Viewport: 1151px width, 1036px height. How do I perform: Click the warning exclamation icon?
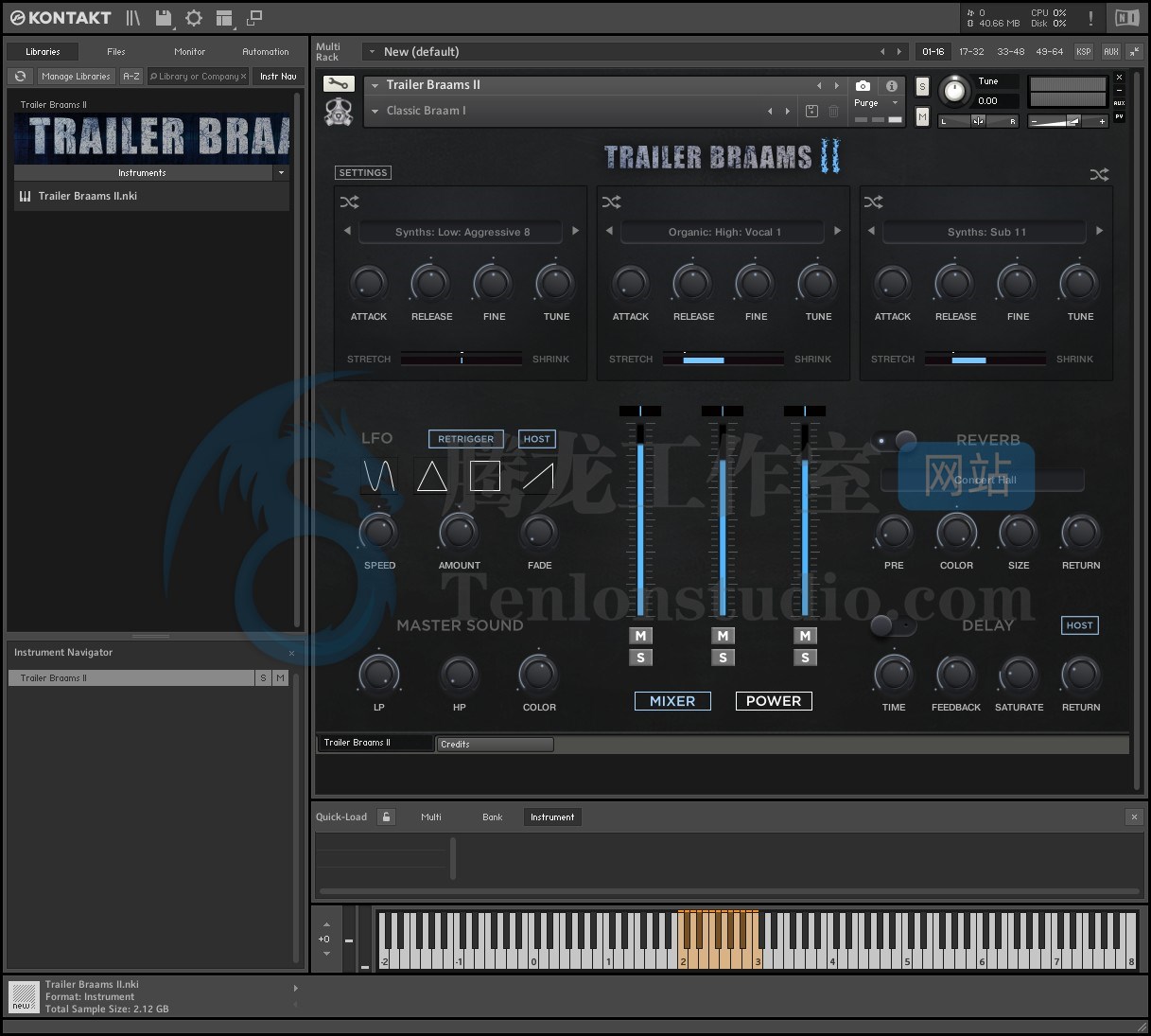point(1090,18)
